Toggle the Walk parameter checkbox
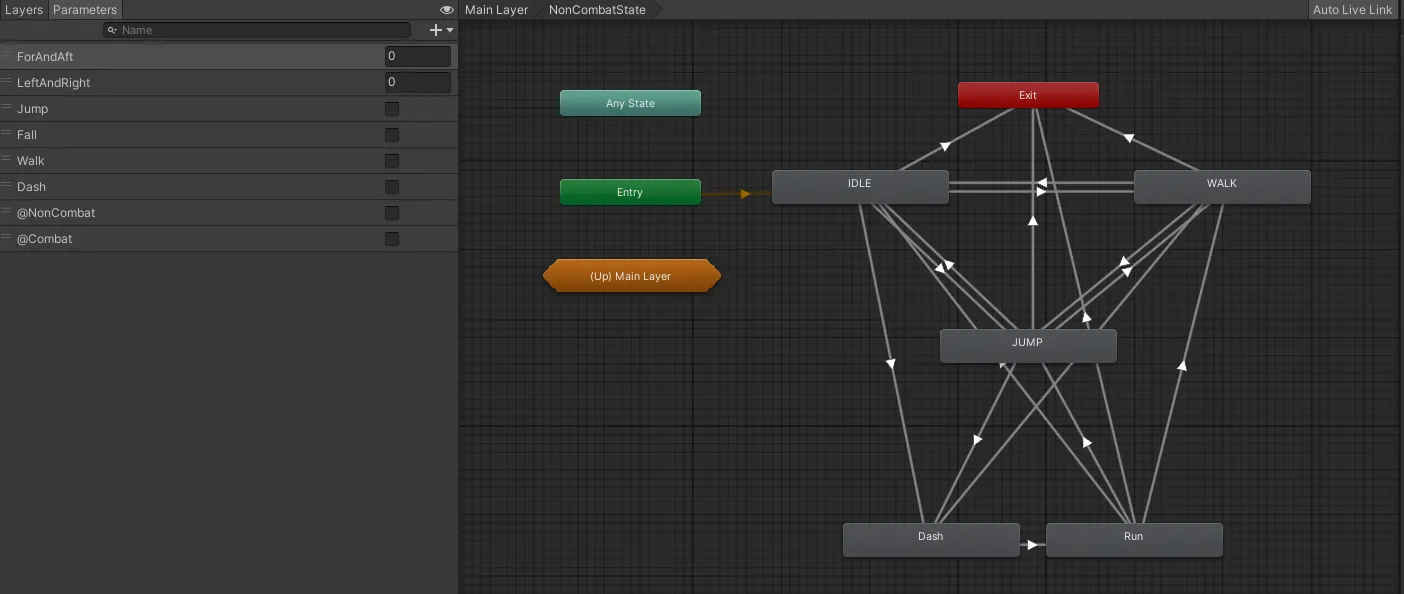The image size is (1404, 594). point(392,161)
